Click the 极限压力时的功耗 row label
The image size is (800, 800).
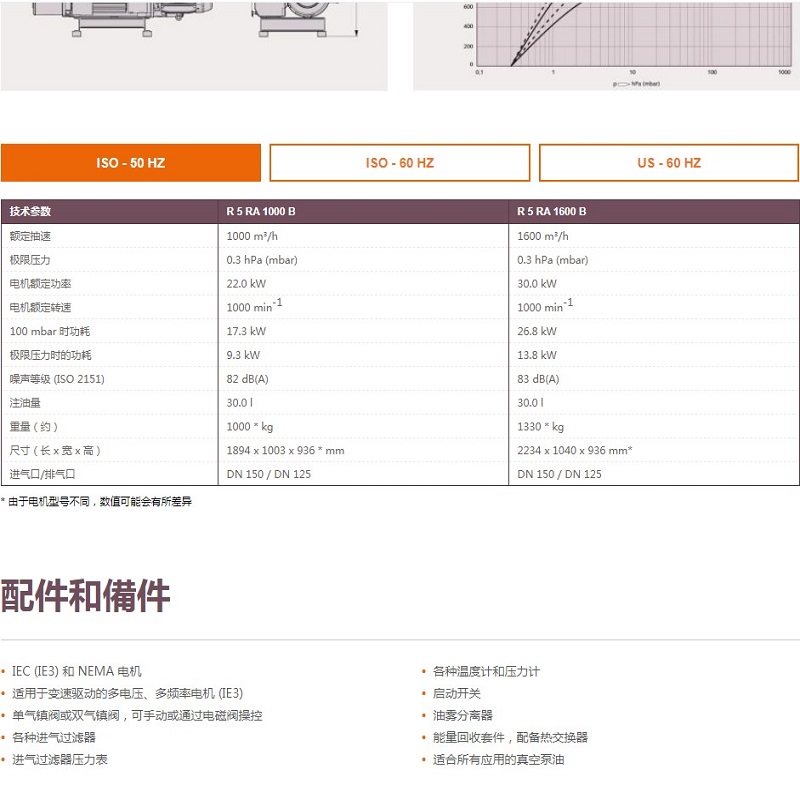51,355
